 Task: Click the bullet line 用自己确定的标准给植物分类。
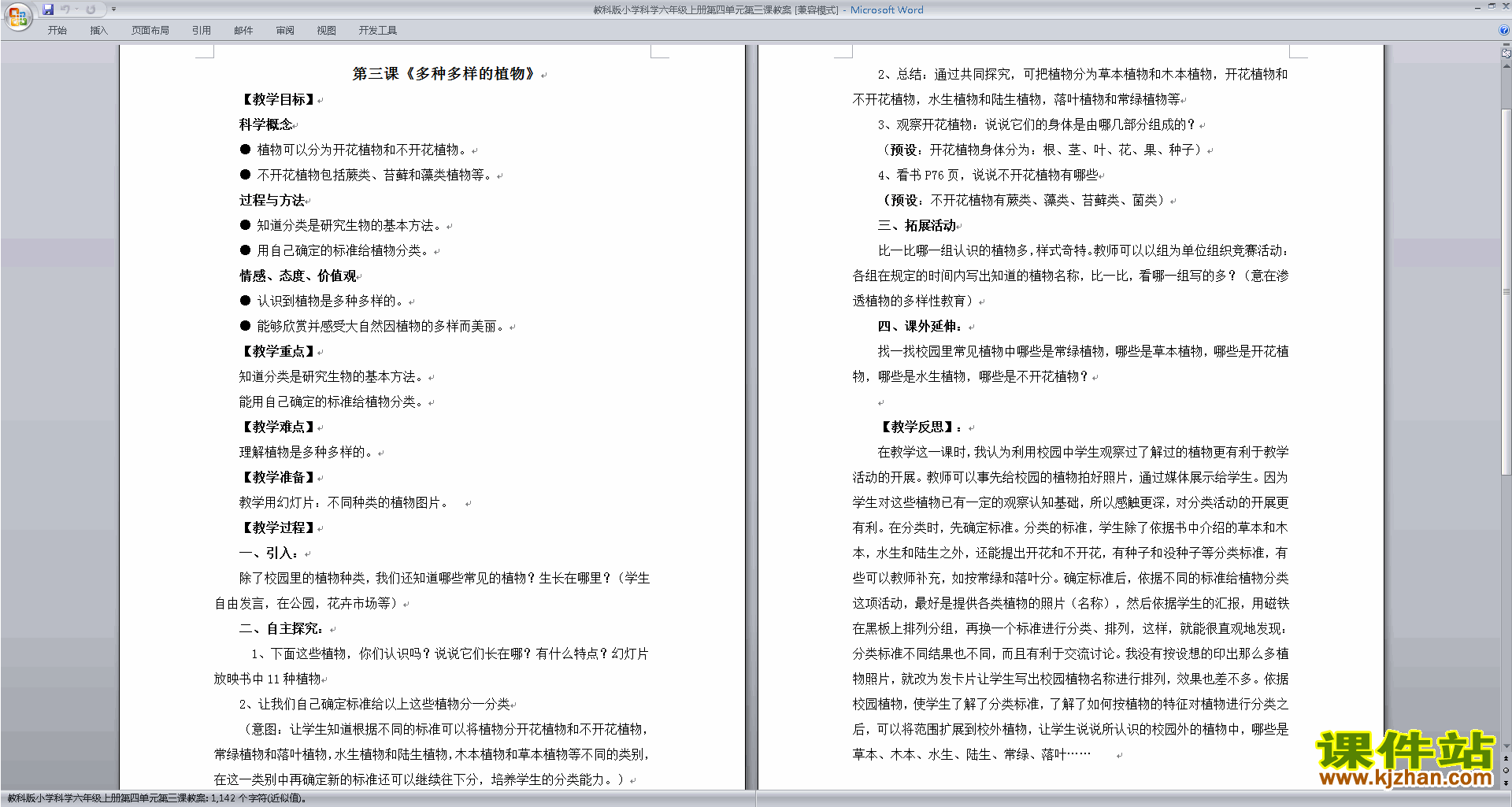tap(335, 250)
